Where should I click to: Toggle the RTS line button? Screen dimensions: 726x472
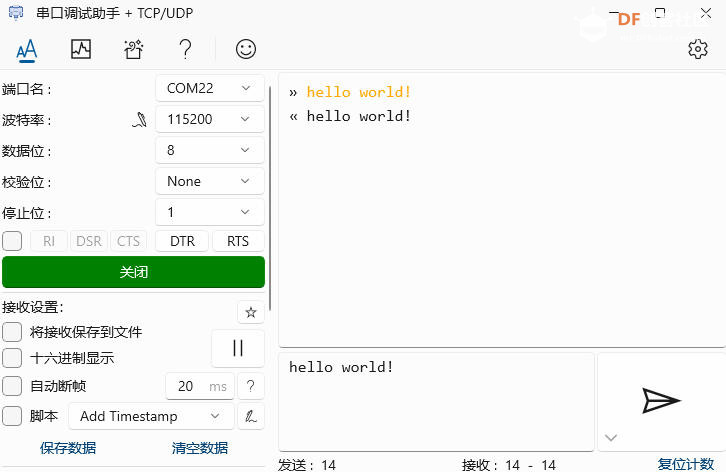[x=238, y=241]
